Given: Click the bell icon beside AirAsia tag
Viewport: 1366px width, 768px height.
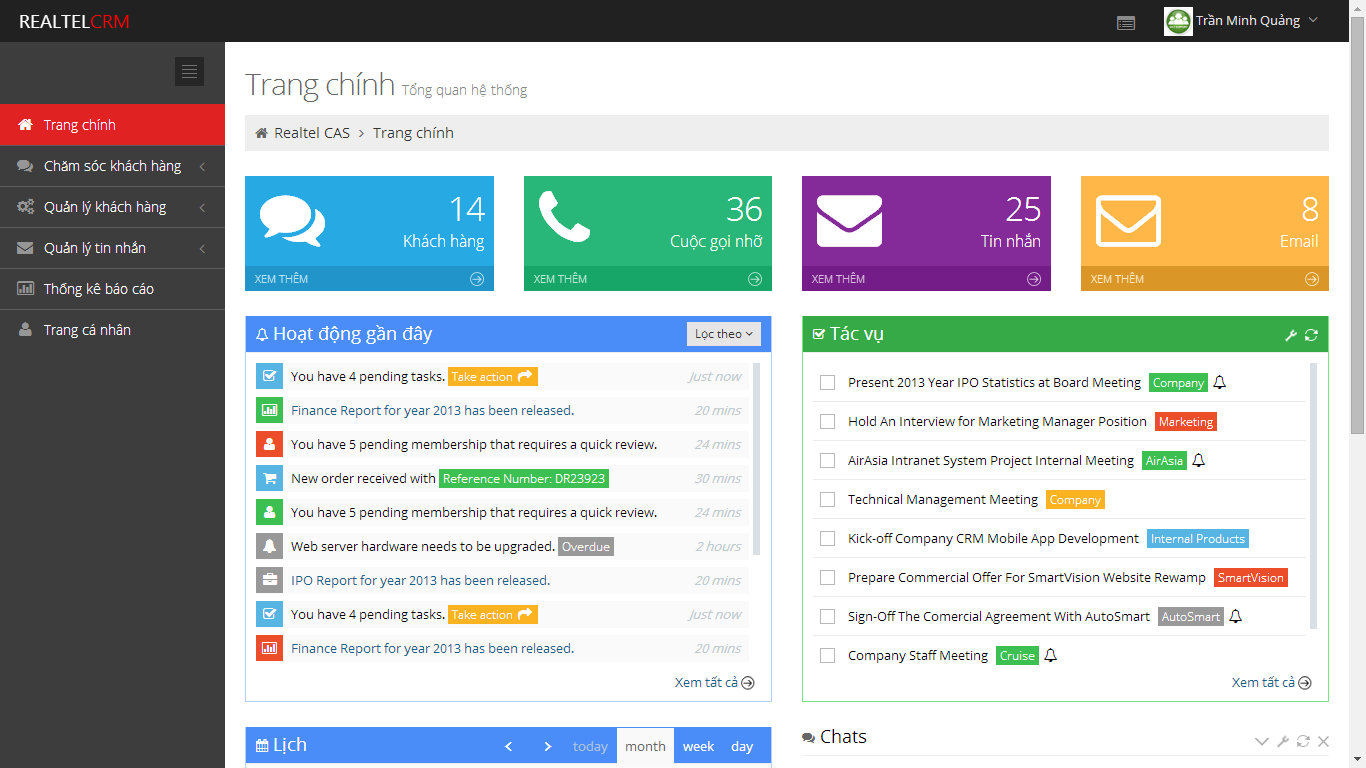Looking at the screenshot, I should point(1199,460).
